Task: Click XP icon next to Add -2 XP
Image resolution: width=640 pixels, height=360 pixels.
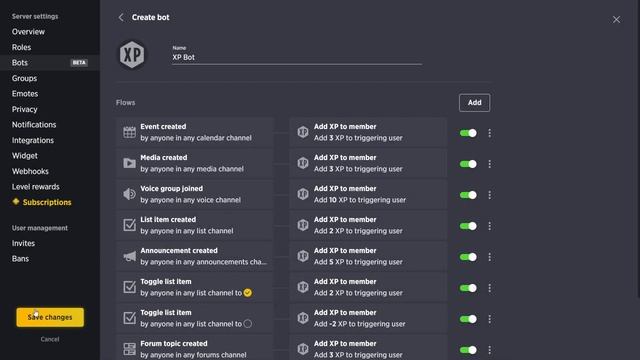Action: tap(303, 318)
